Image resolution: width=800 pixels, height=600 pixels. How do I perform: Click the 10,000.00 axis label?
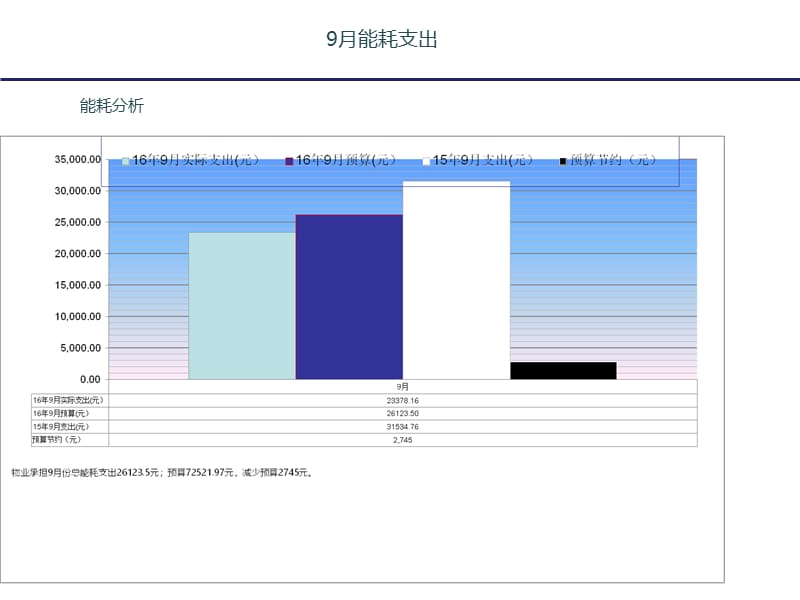tap(78, 316)
